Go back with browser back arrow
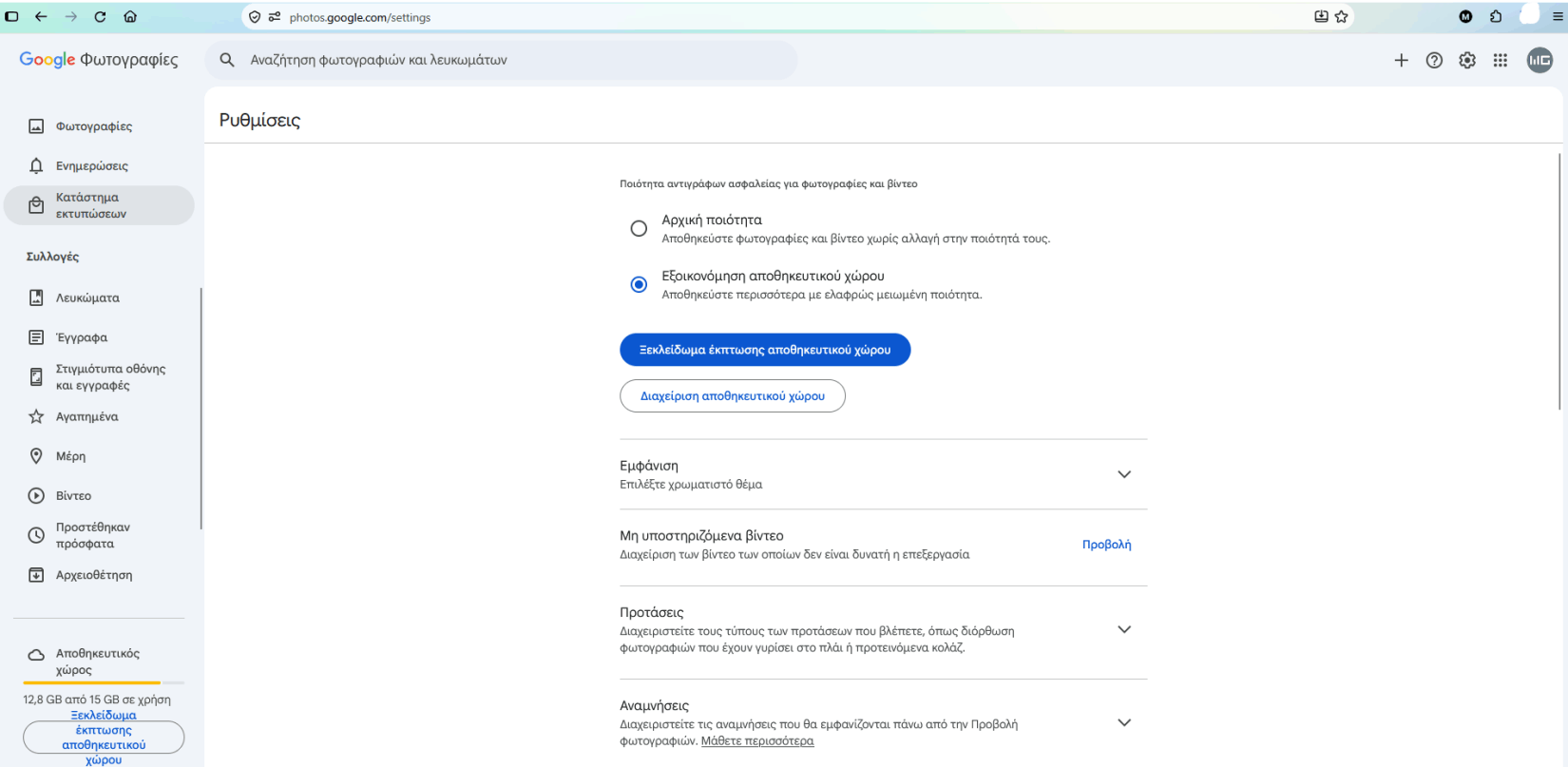 click(41, 17)
